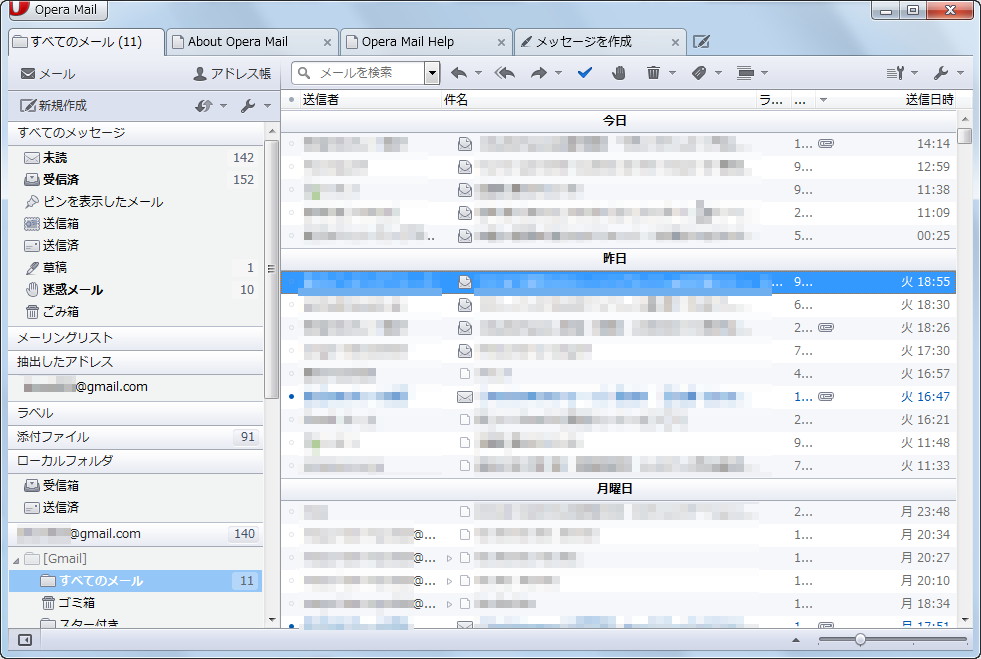Toggle unread dot on 火 16:47 message
Viewport: 981px width, 659px height.
tap(292, 397)
